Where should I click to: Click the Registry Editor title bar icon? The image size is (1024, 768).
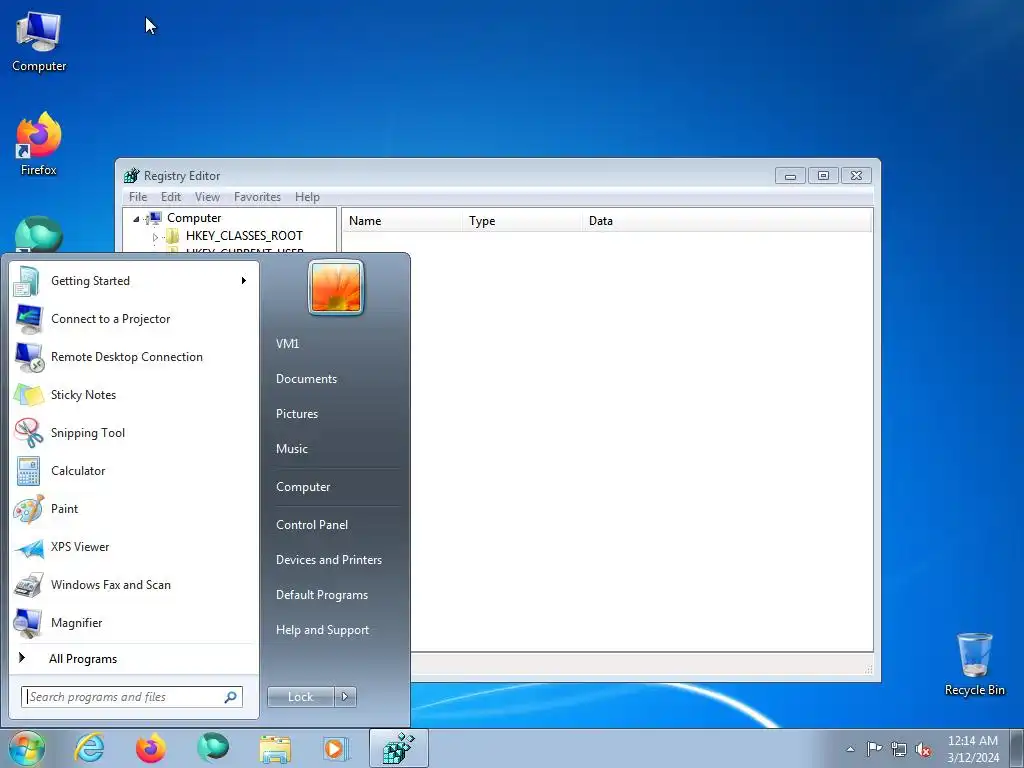(x=131, y=176)
